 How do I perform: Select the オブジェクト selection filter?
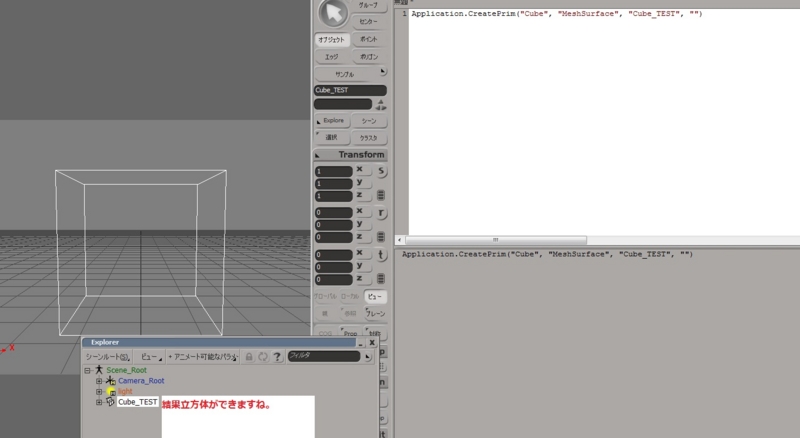point(332,40)
